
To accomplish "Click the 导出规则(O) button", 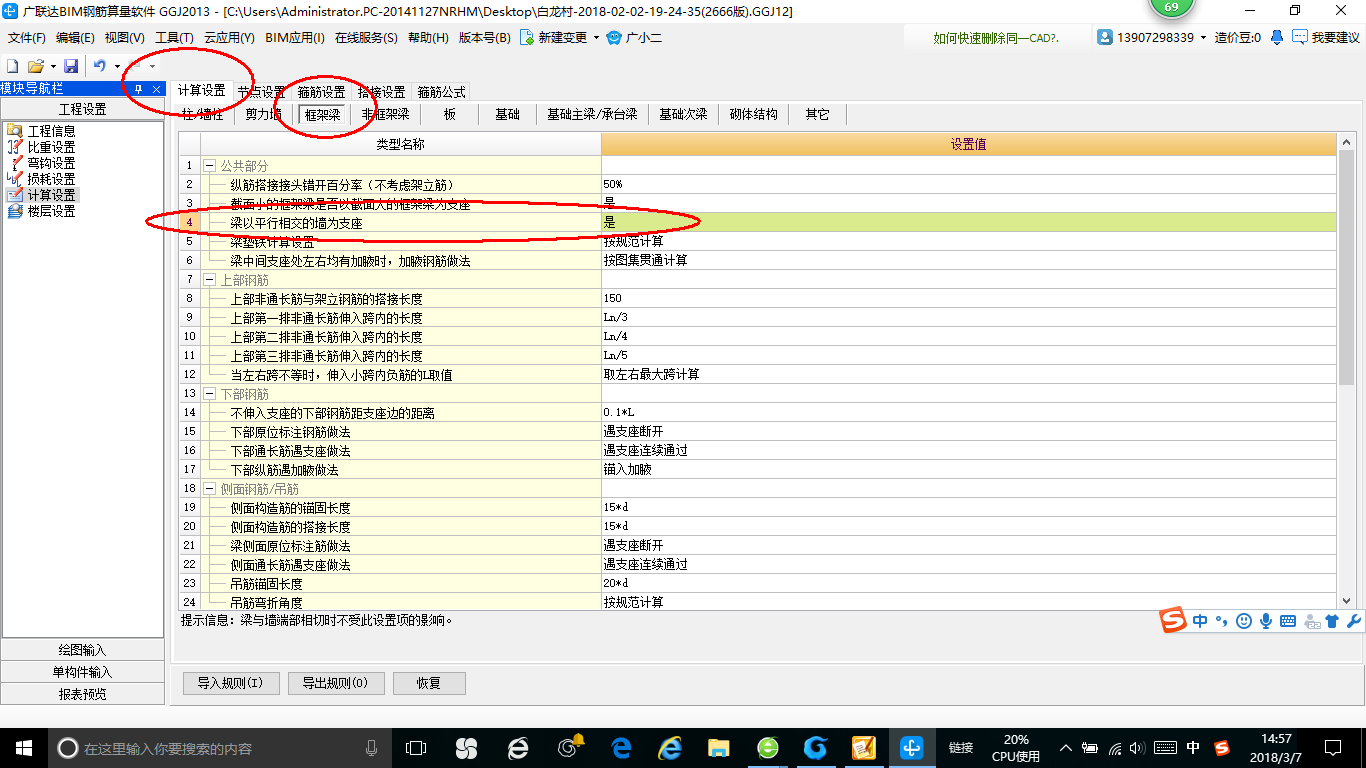I will 335,683.
